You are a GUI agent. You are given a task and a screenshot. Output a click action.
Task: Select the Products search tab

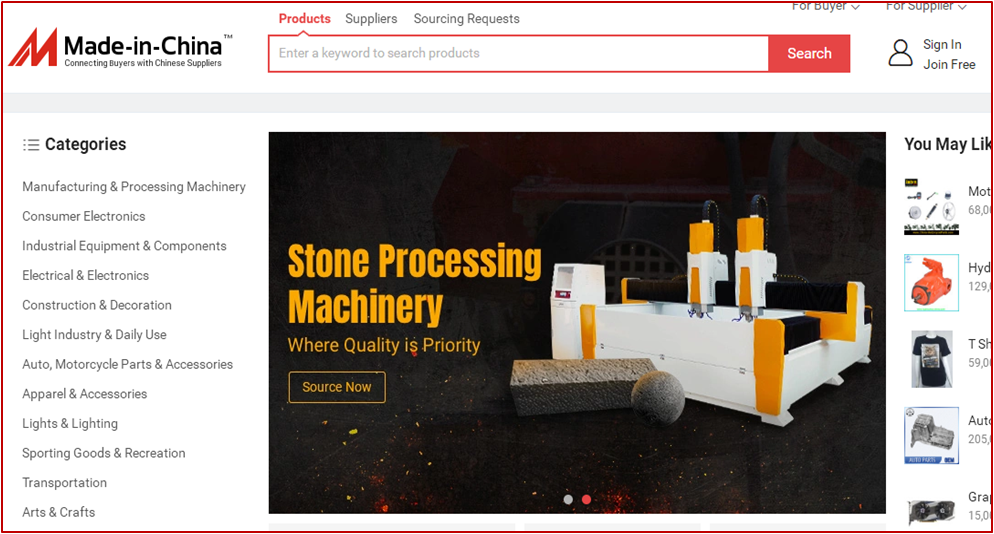[x=304, y=19]
